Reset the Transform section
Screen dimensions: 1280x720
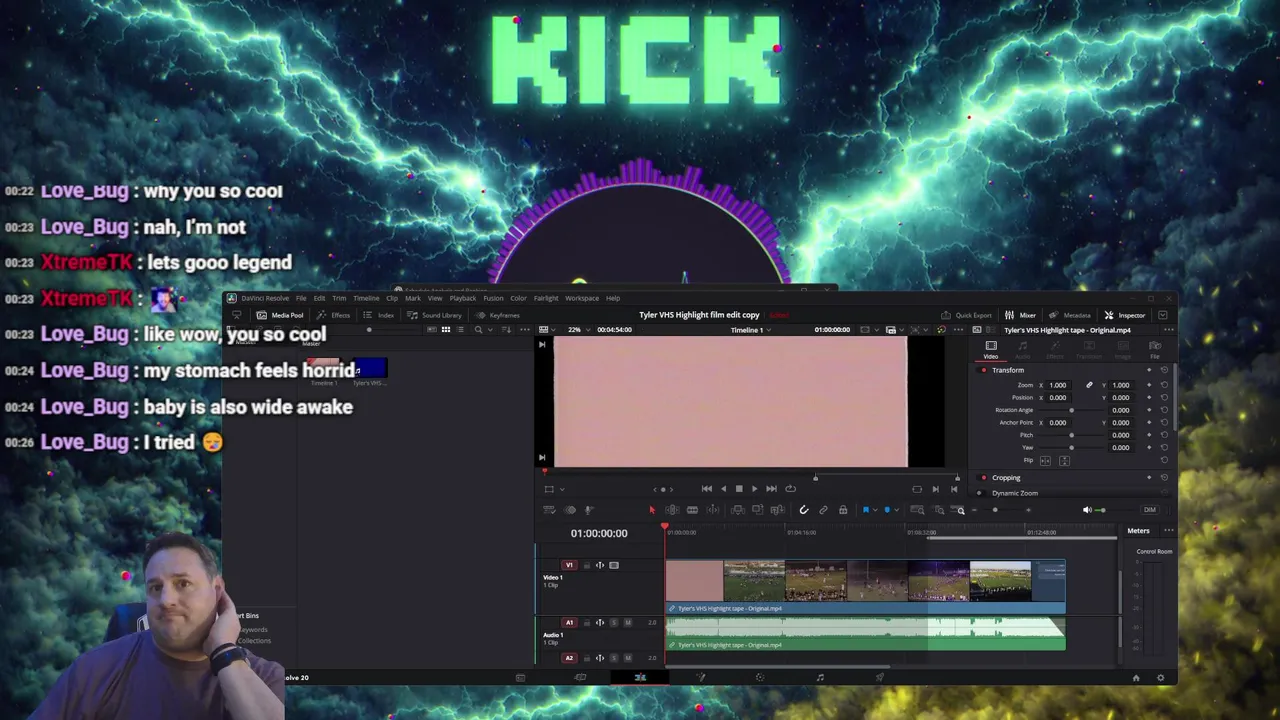[x=1164, y=370]
